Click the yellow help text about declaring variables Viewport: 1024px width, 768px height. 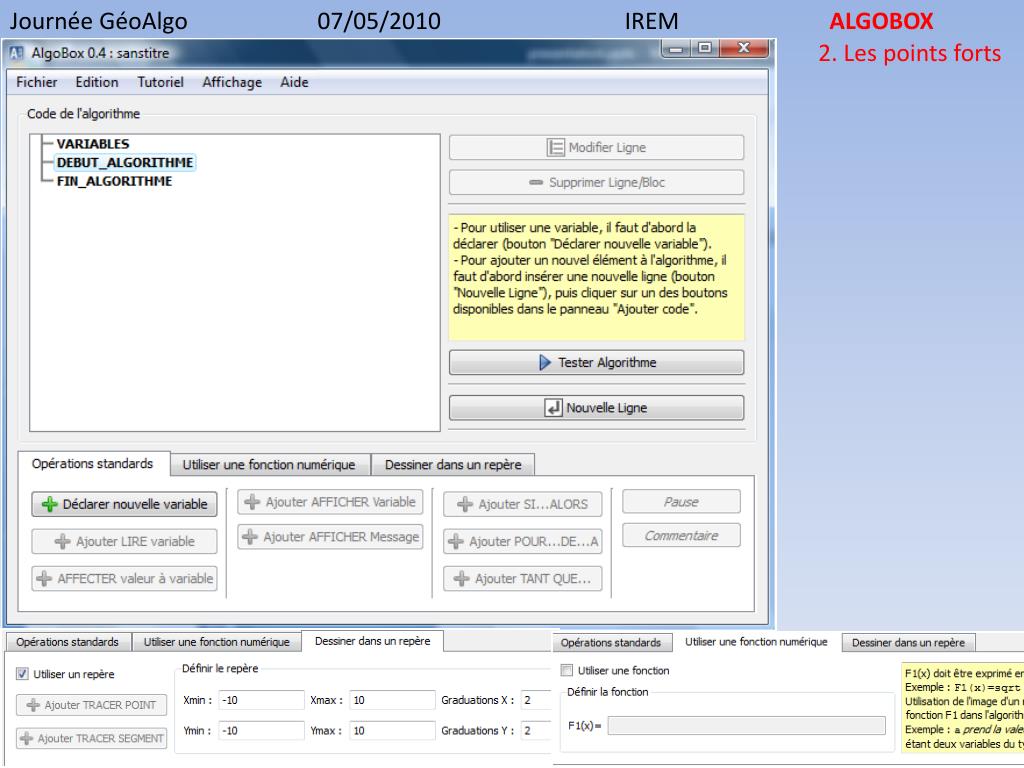click(x=596, y=277)
